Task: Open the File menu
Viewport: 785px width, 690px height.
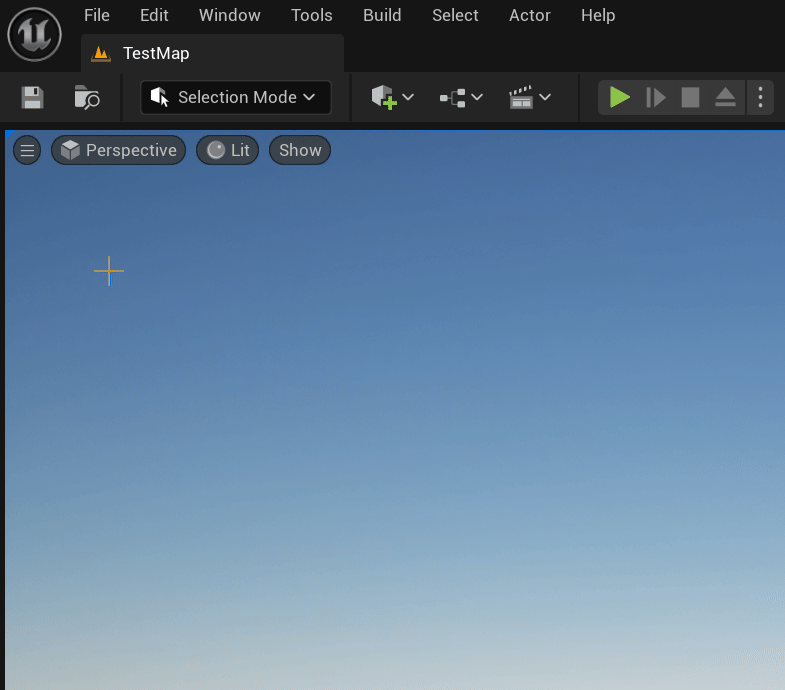Action: (x=97, y=16)
